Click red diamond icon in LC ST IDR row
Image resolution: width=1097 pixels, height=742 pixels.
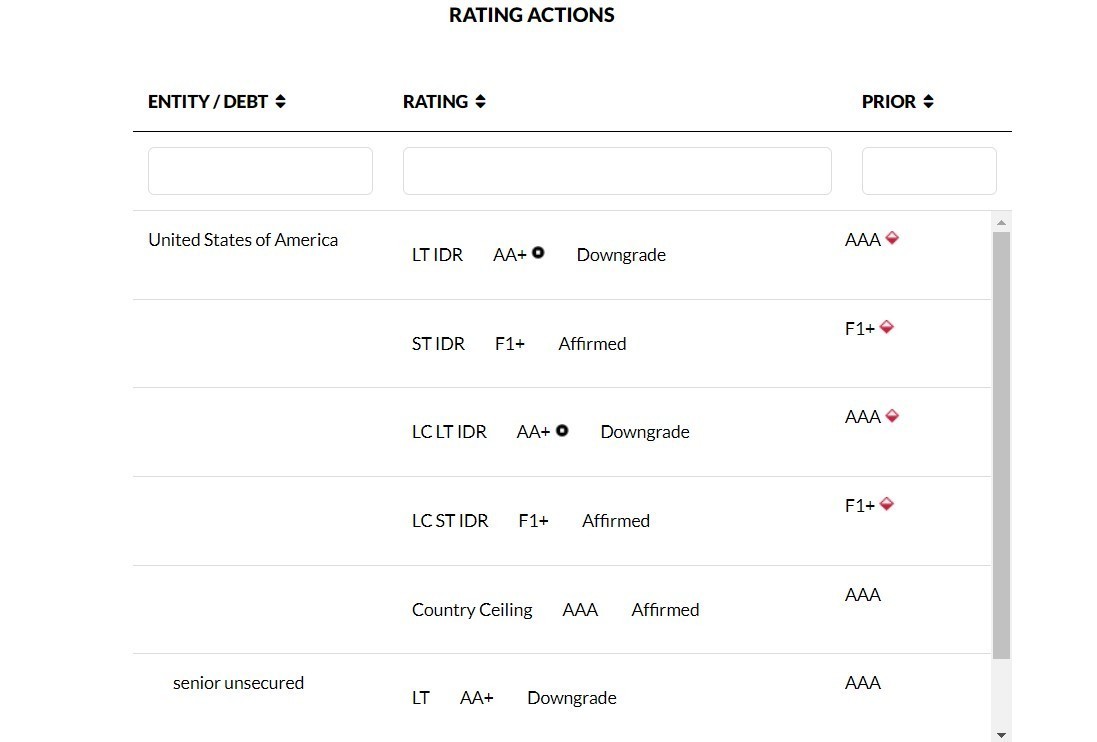pyautogui.click(x=886, y=504)
